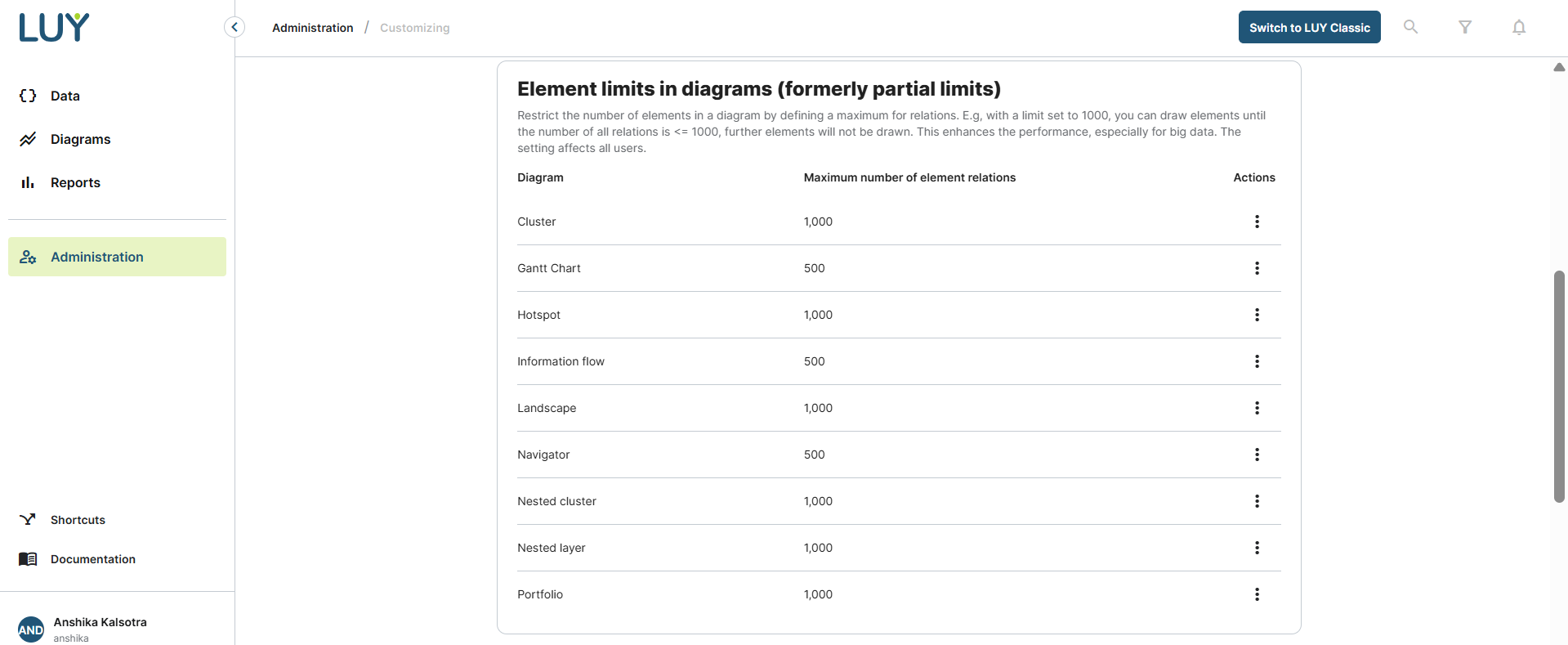Open actions menu for Cluster row
The width and height of the screenshot is (1568, 645).
tap(1257, 222)
